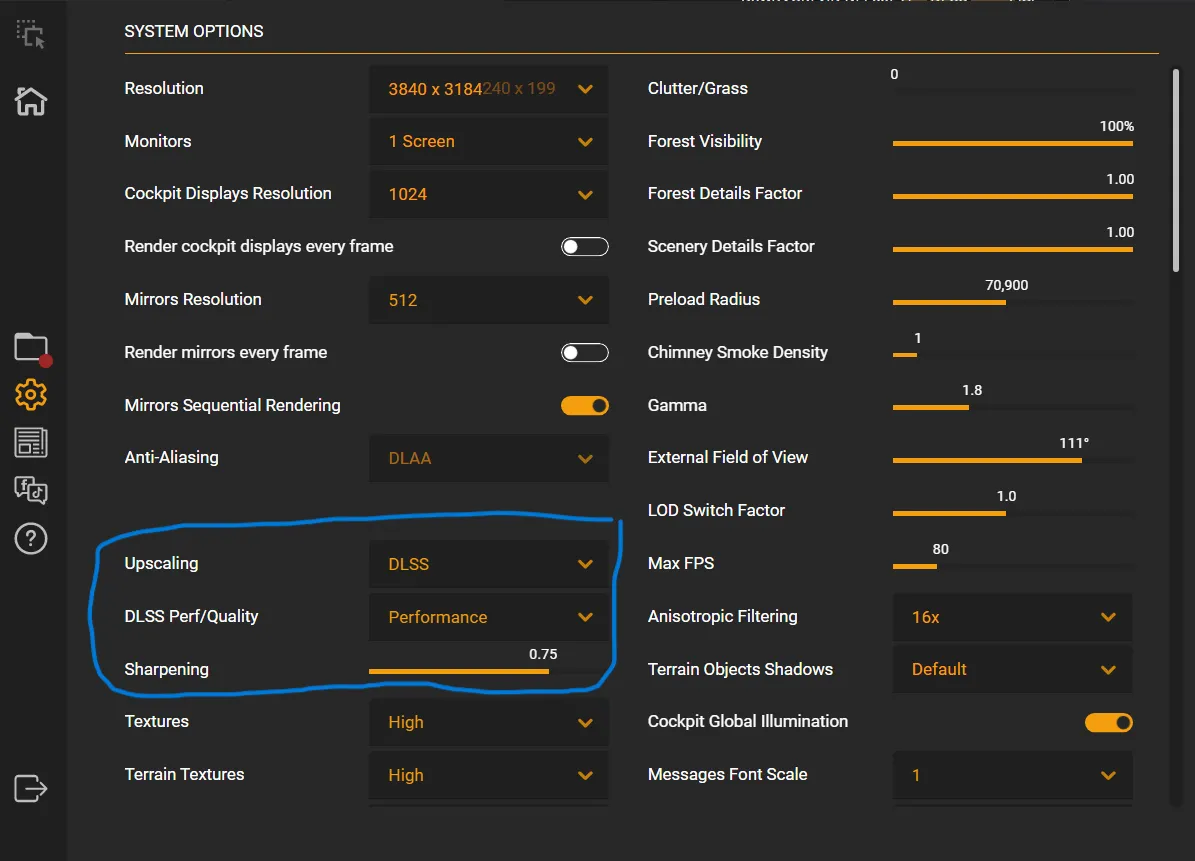The width and height of the screenshot is (1195, 861).
Task: Toggle Render mirrors every frame switch
Action: [585, 352]
